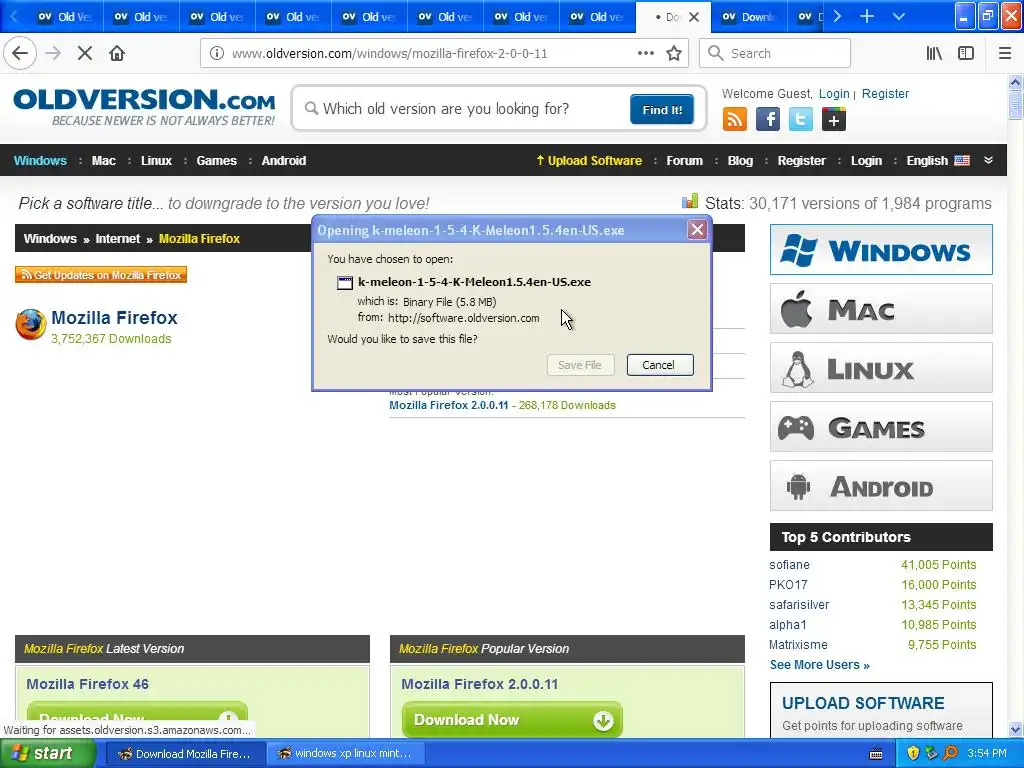
Task: Focus the browser Search box
Action: 775,54
